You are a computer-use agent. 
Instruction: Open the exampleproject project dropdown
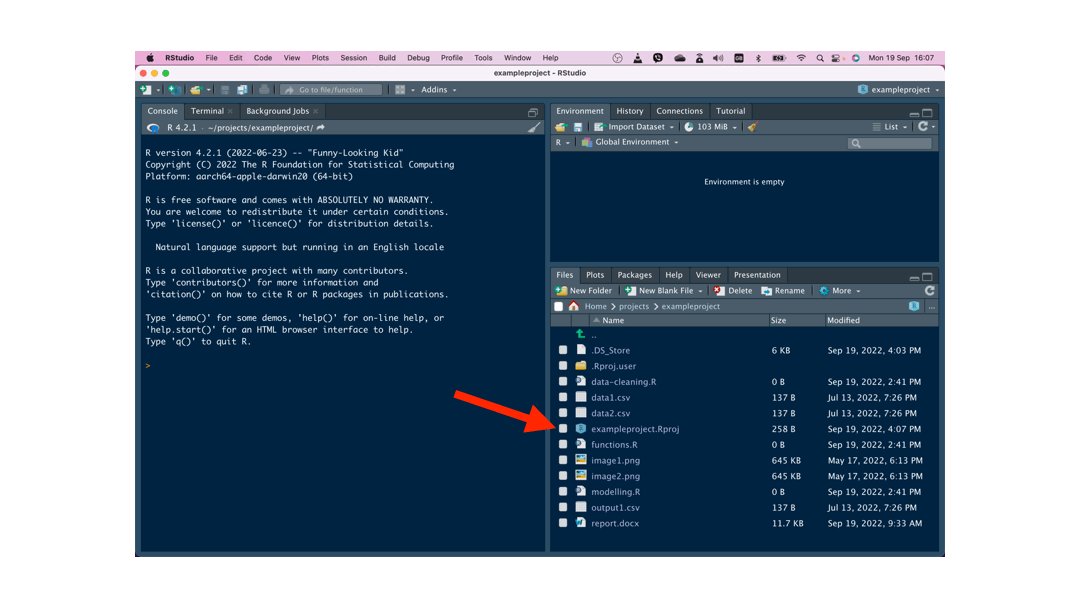(899, 90)
